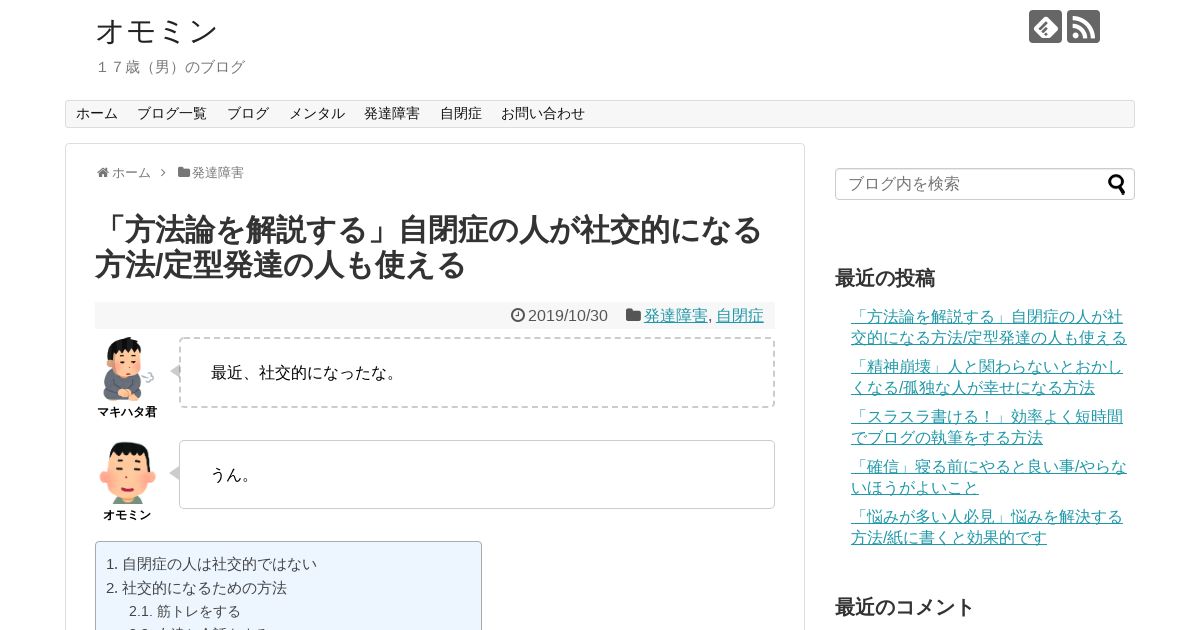
Task: Click the article title heading
Action: (x=429, y=247)
